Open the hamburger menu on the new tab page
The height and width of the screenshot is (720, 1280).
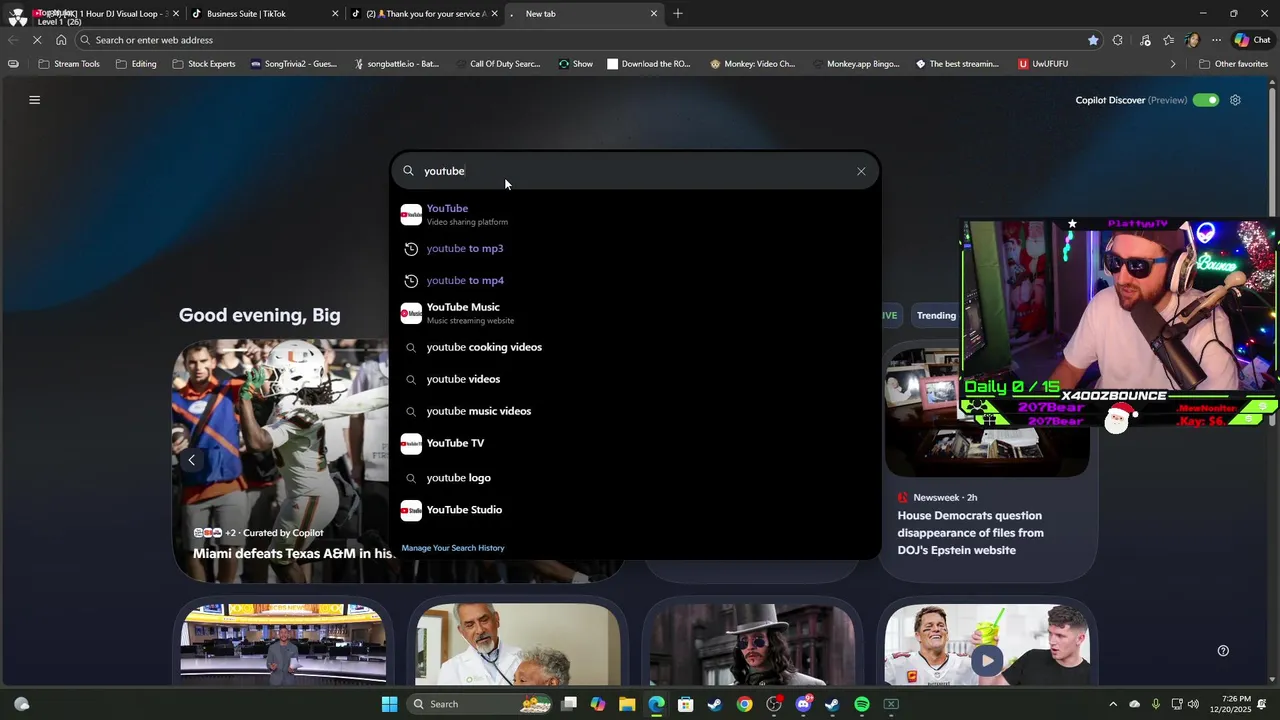click(x=34, y=100)
